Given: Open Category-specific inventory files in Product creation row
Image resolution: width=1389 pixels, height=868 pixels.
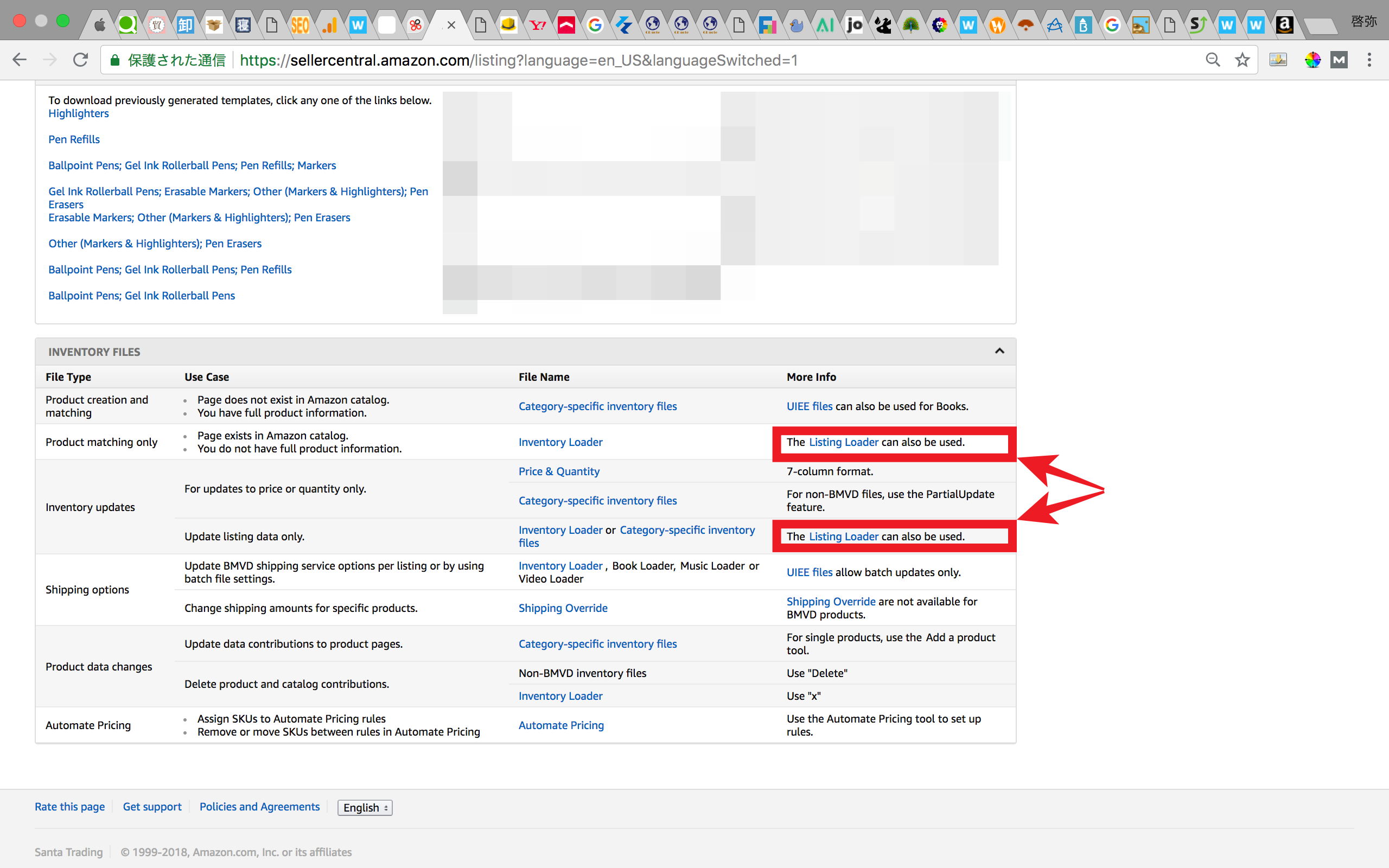Looking at the screenshot, I should [x=597, y=406].
